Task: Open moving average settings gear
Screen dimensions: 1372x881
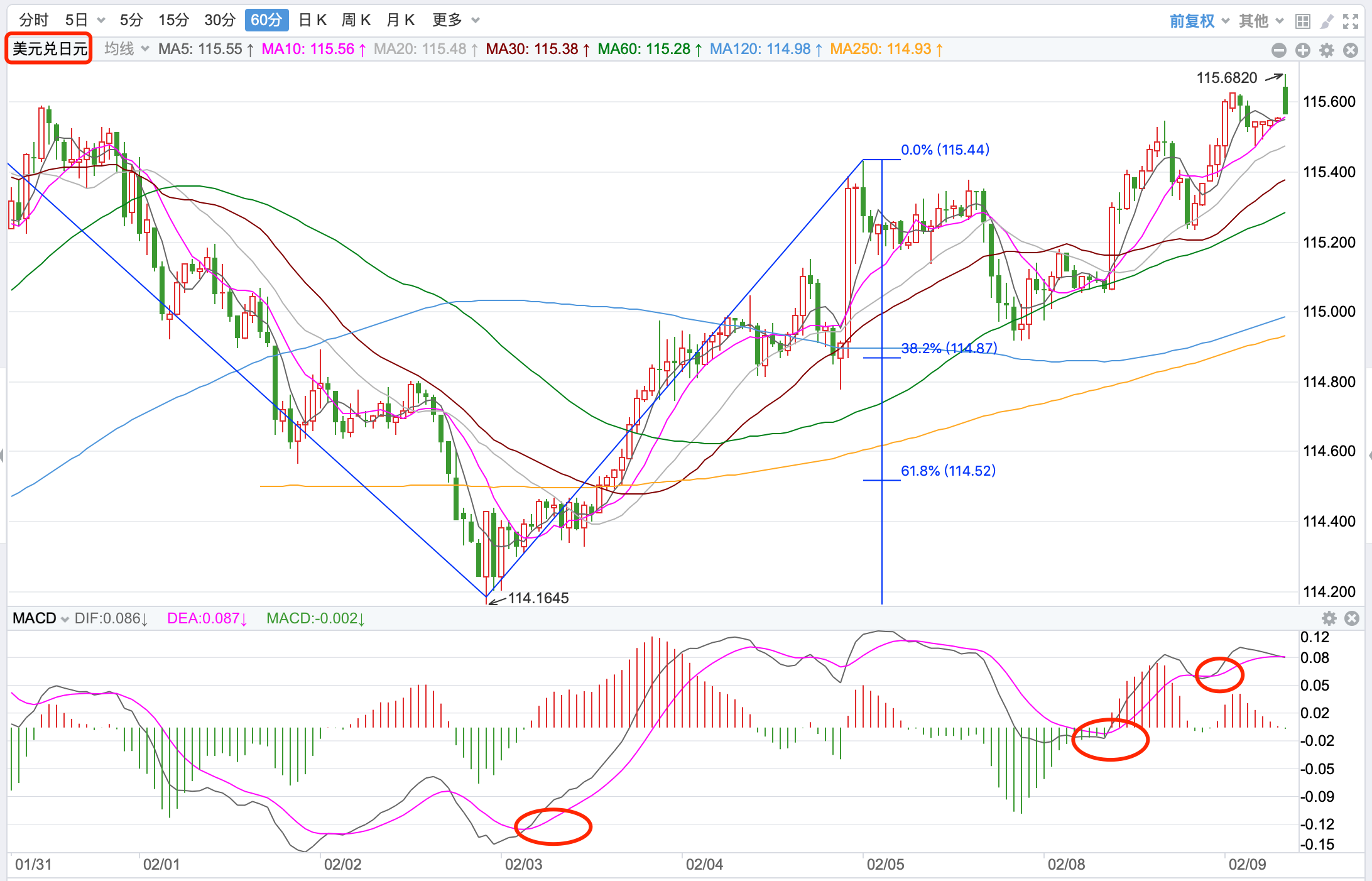Action: pyautogui.click(x=1327, y=50)
